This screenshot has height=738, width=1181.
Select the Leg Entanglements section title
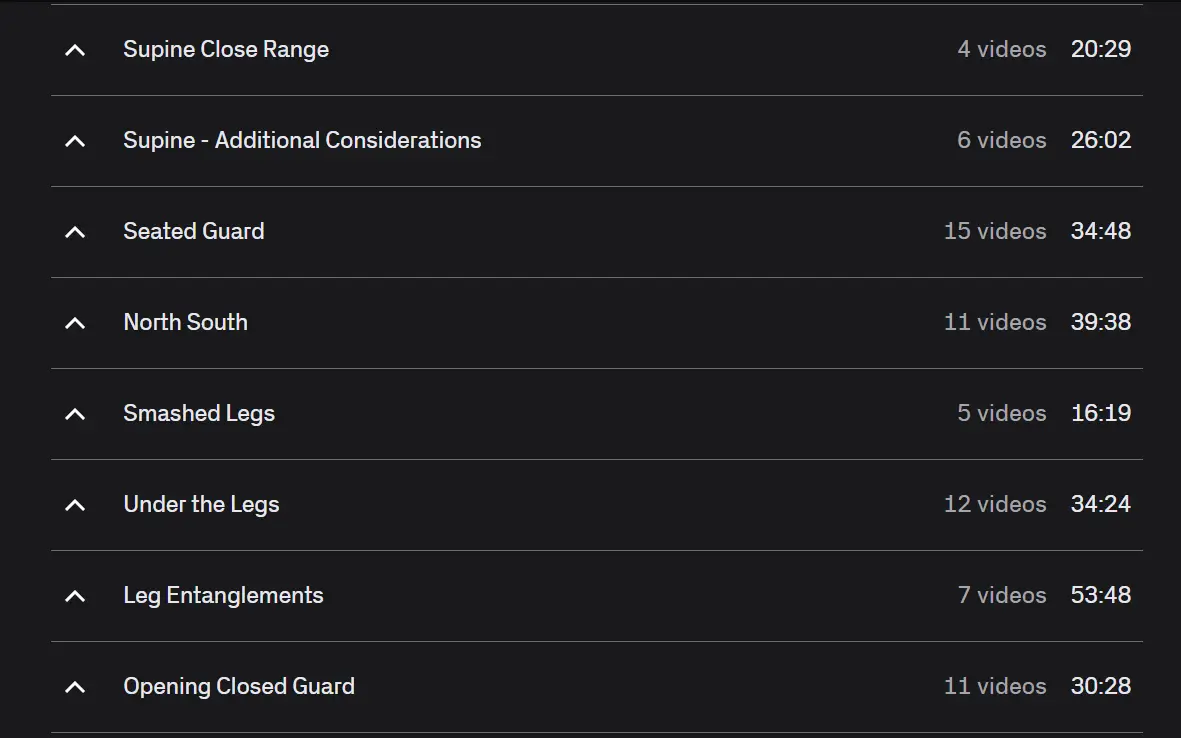223,596
